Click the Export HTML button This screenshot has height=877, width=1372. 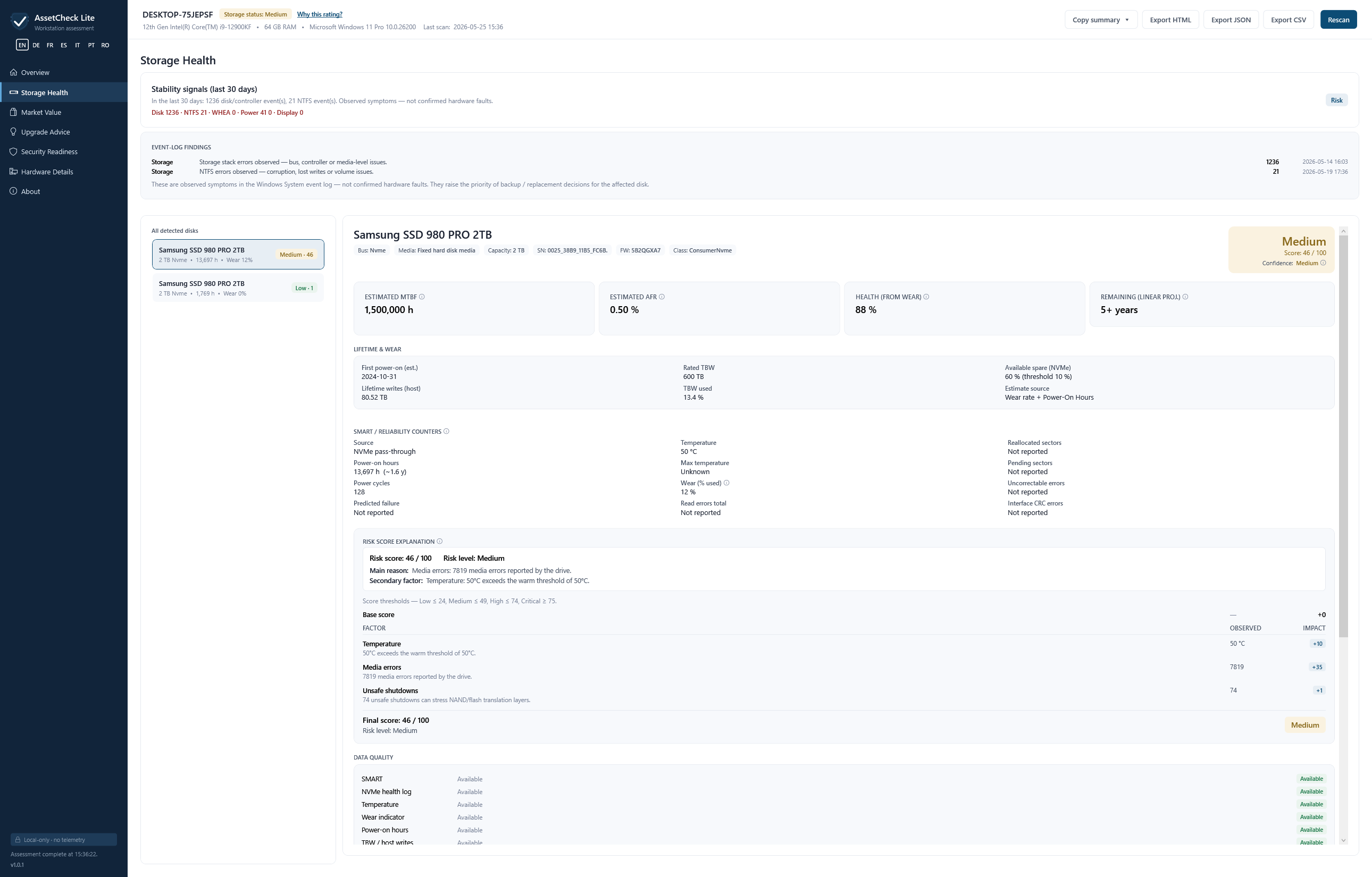click(1170, 19)
